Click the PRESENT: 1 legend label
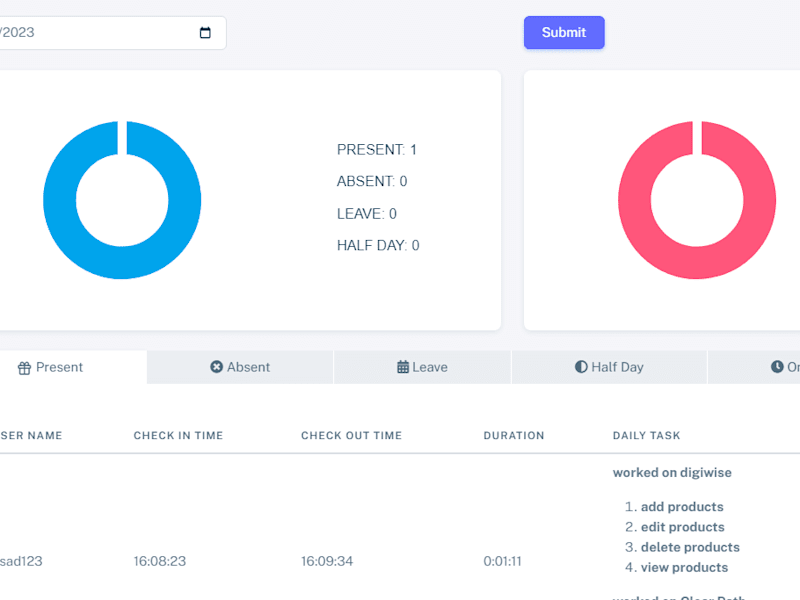 pyautogui.click(x=377, y=149)
